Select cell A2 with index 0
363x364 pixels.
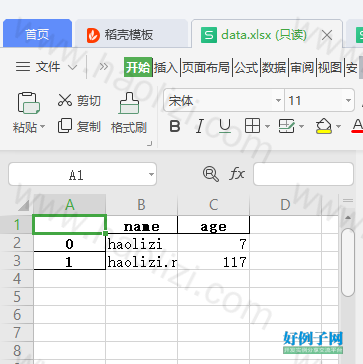point(70,243)
